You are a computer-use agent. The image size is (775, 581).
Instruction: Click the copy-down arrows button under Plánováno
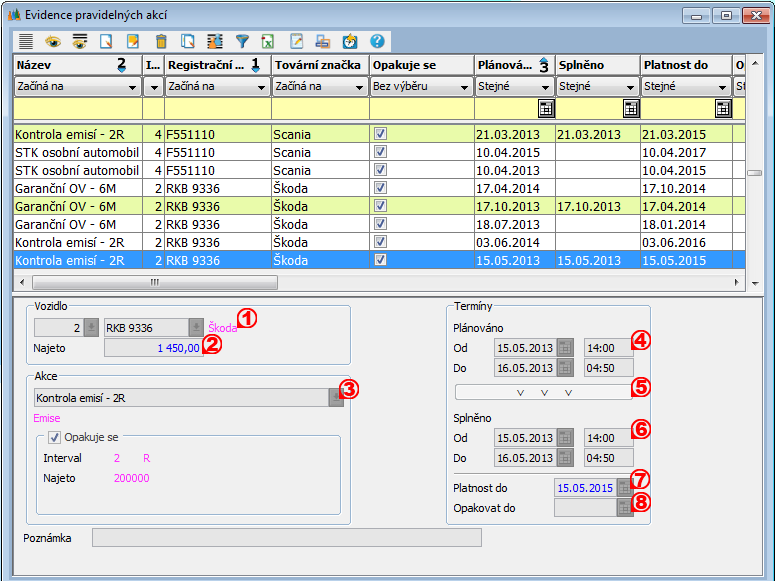543,392
